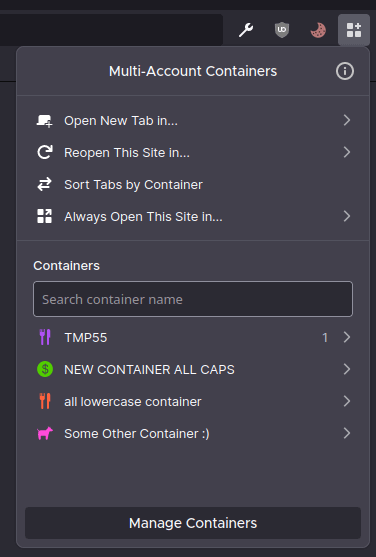Click the pink pet container icon
The height and width of the screenshot is (557, 376).
tap(45, 433)
